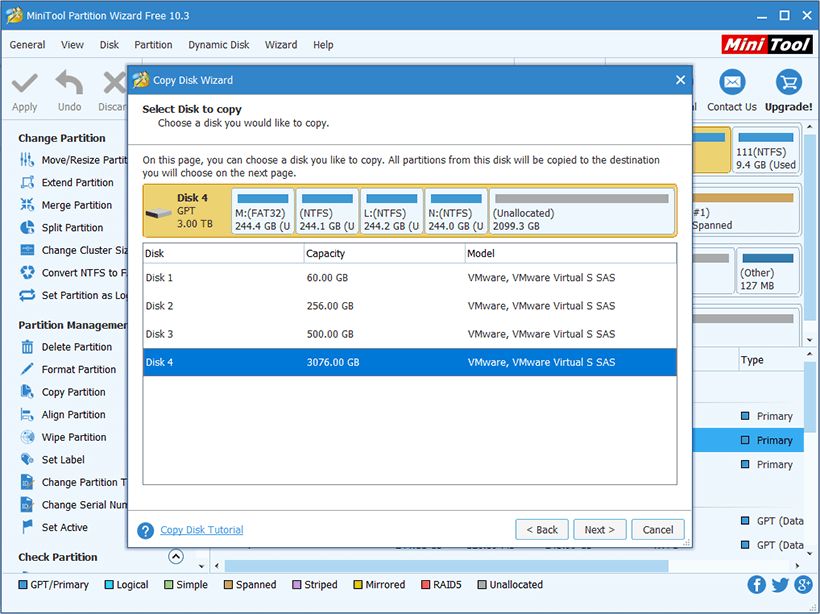The image size is (820, 614).
Task: Click the Model column header
Action: tap(571, 254)
